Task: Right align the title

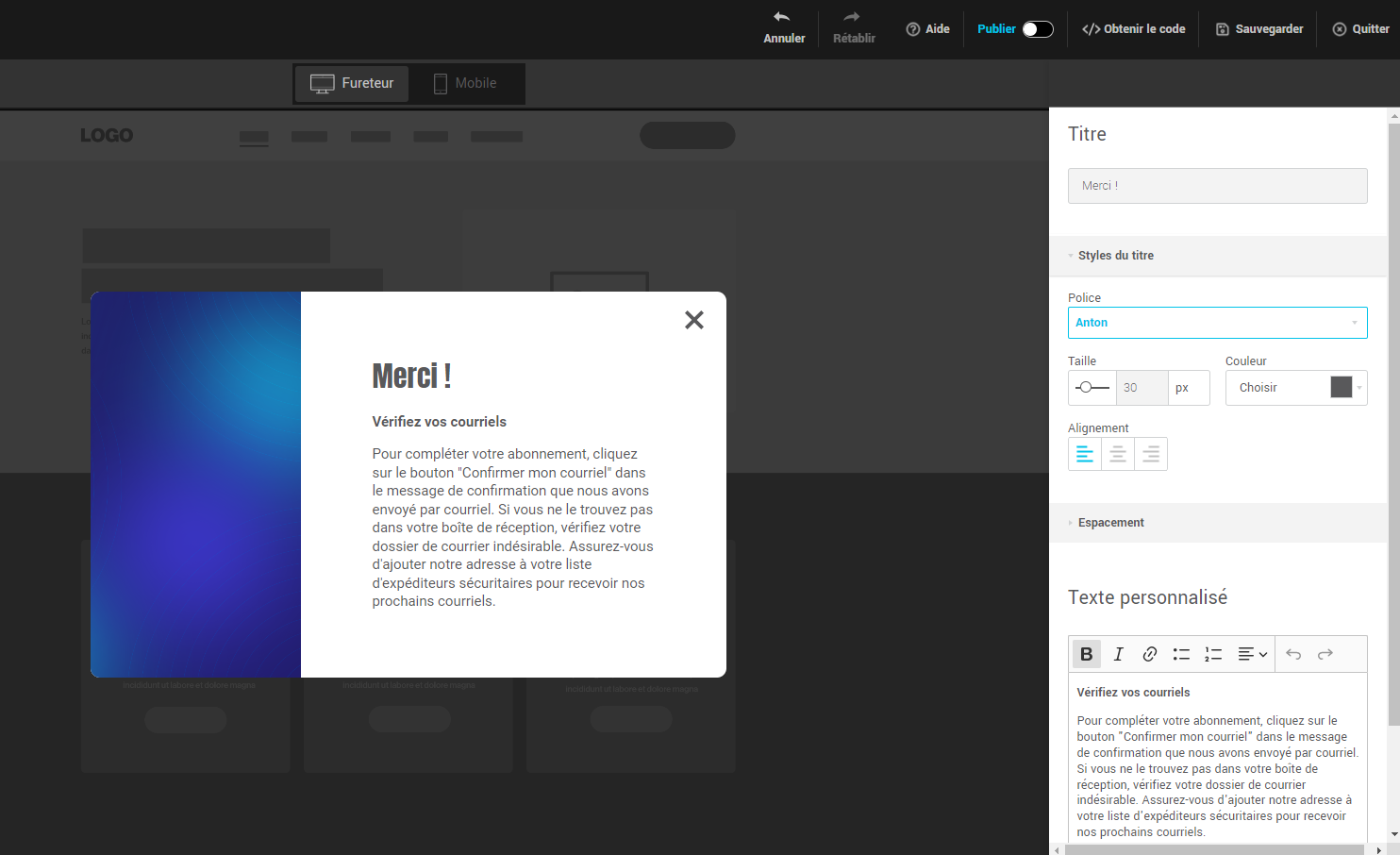Action: click(1151, 455)
